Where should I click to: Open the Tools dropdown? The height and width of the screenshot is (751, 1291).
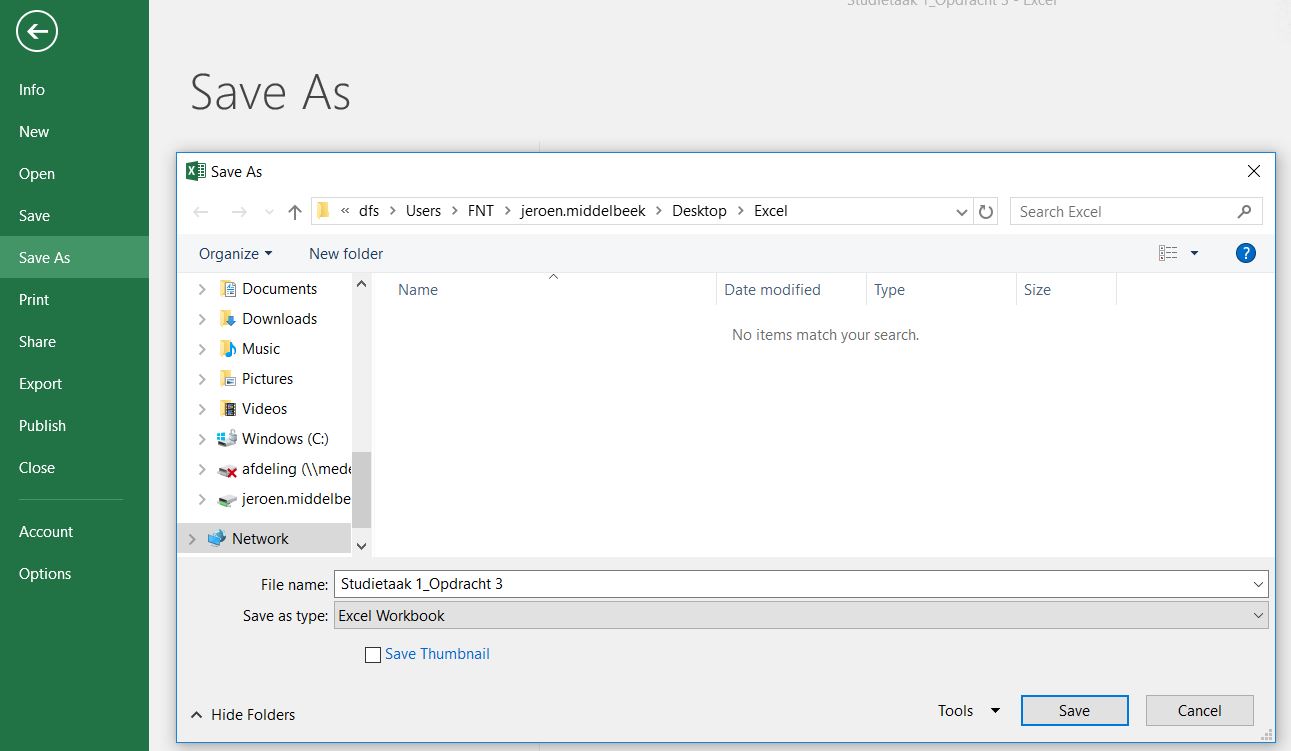tap(968, 711)
